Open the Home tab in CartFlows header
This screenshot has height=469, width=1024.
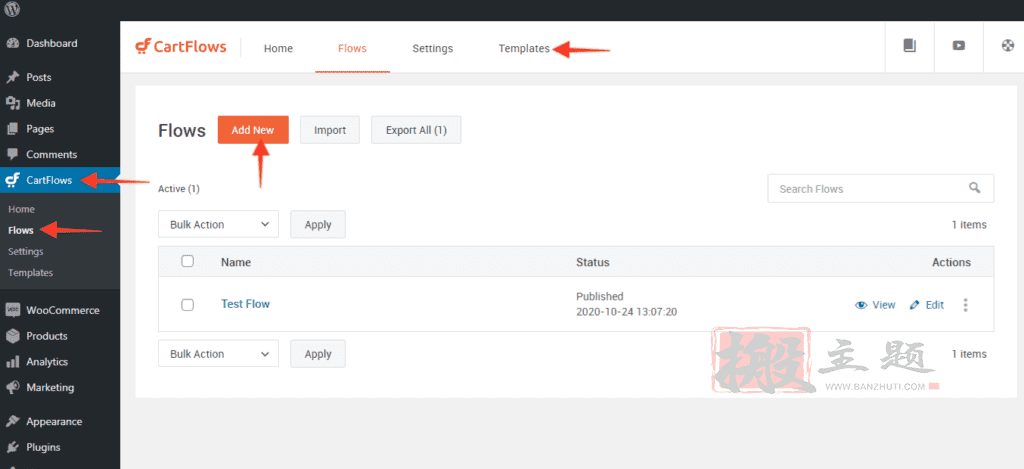click(278, 48)
